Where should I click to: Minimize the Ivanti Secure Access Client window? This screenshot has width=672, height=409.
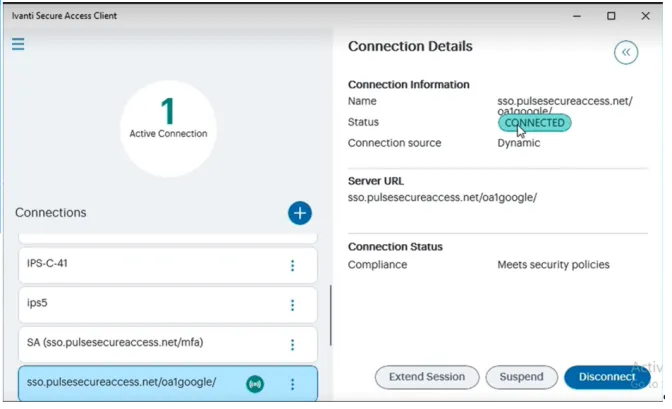(x=577, y=16)
